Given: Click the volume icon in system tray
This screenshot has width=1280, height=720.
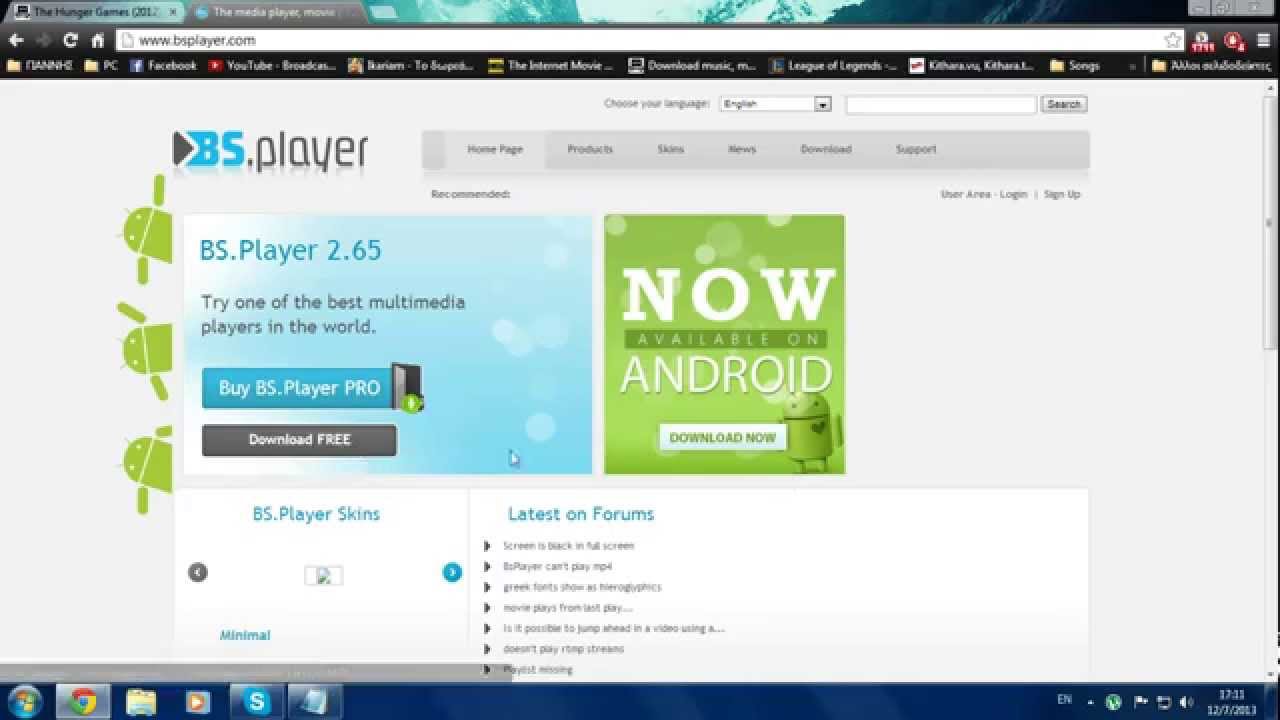Looking at the screenshot, I should [x=1186, y=702].
